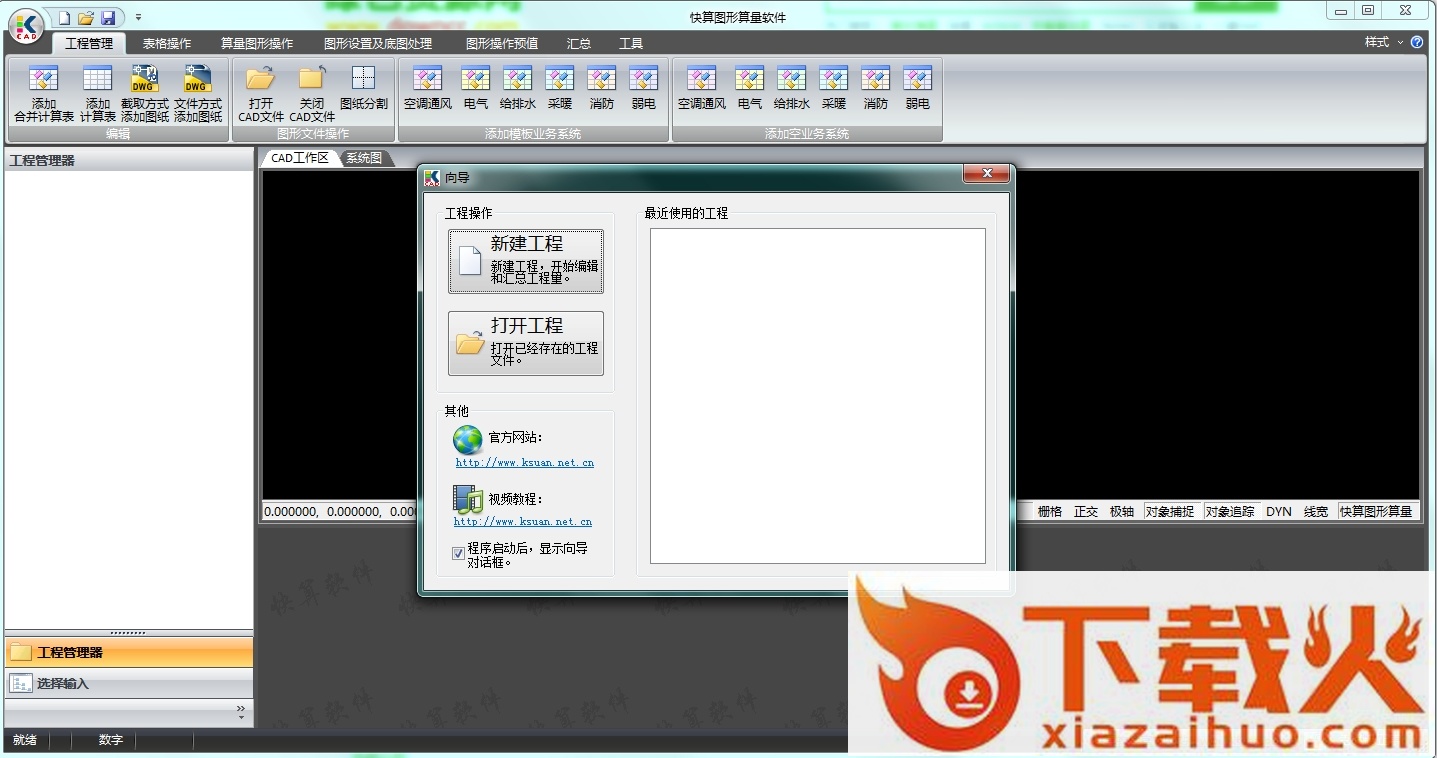1437x758 pixels.
Task: Open the 图形操作预值 ribbon tab
Action: [502, 44]
